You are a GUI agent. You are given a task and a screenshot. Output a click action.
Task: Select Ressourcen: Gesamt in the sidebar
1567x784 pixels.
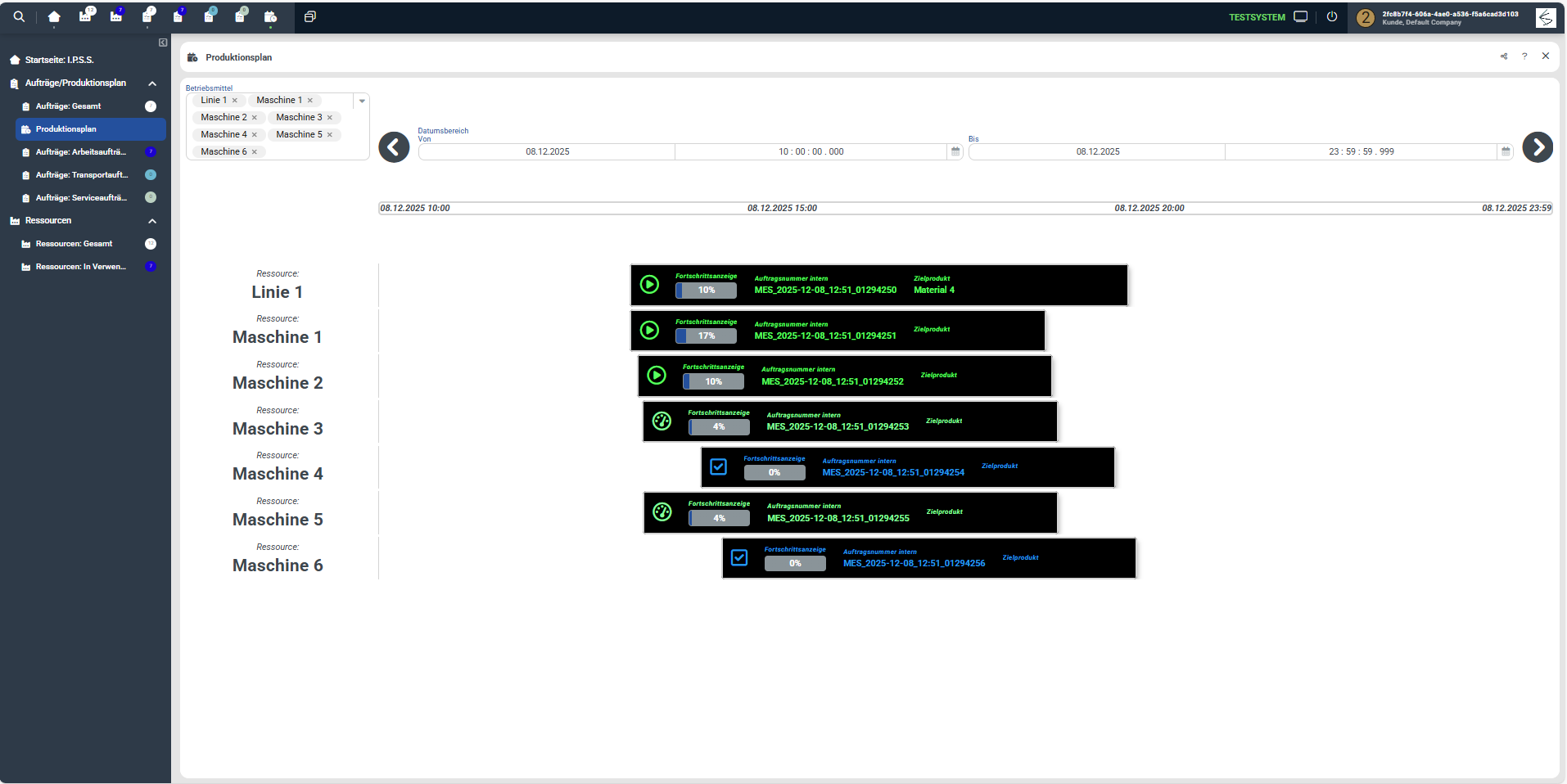click(74, 244)
